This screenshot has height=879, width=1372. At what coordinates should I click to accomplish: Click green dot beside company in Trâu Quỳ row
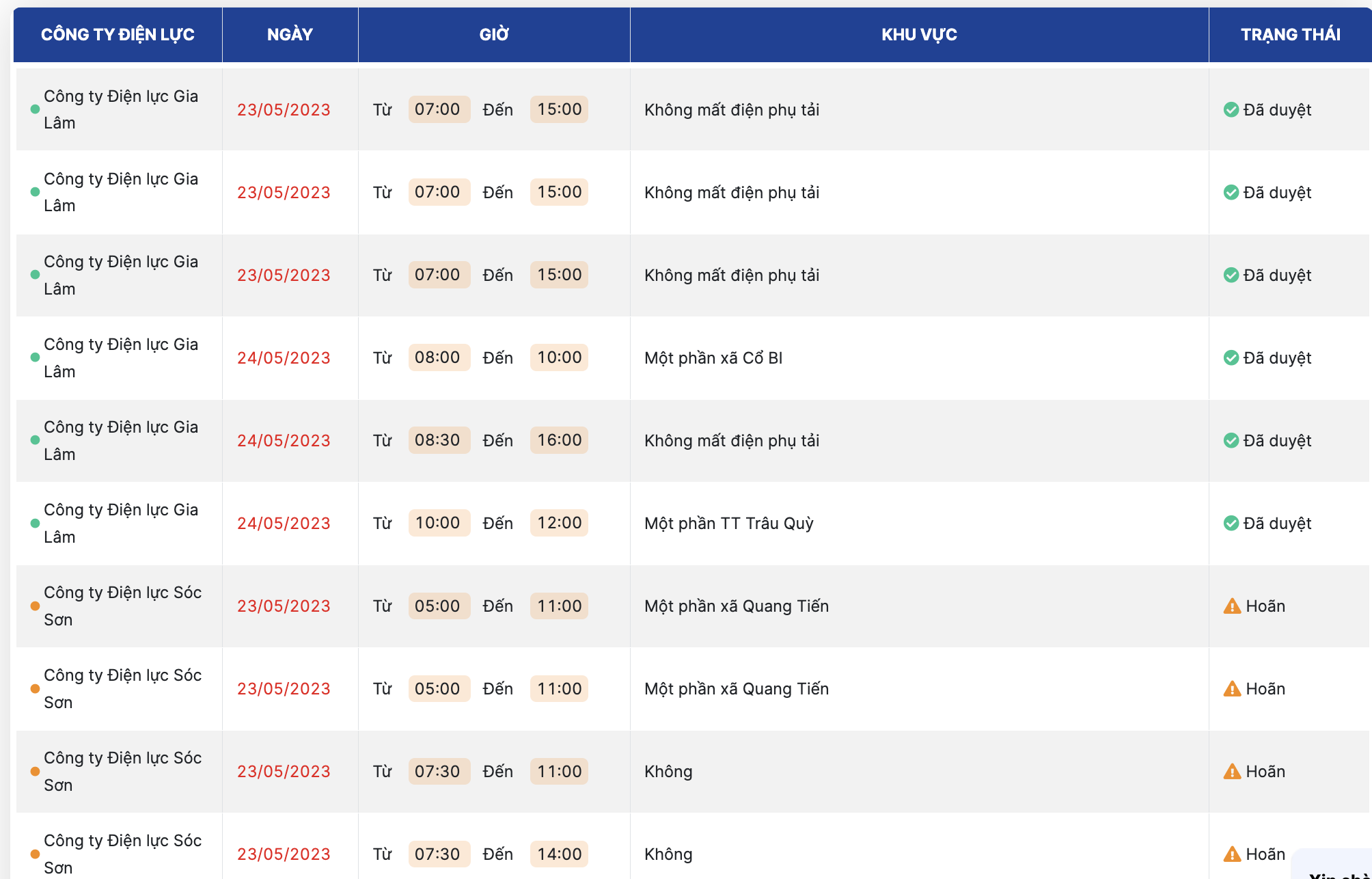pyautogui.click(x=35, y=523)
